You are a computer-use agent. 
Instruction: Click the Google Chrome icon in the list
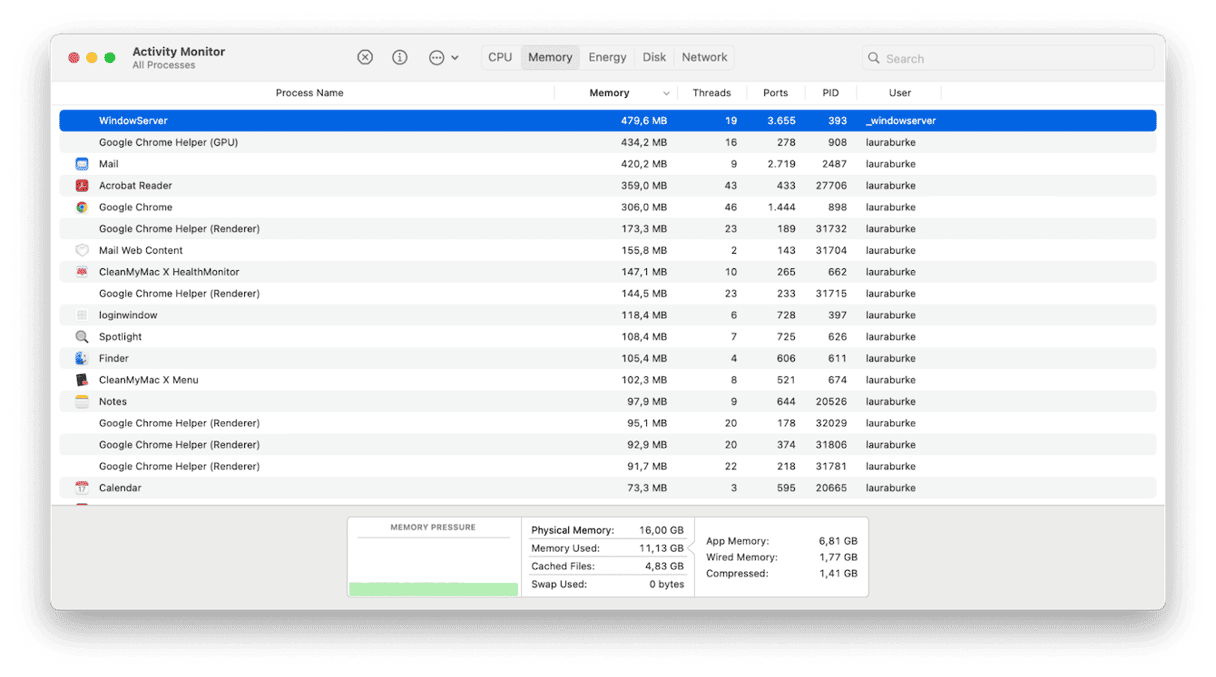pos(83,207)
